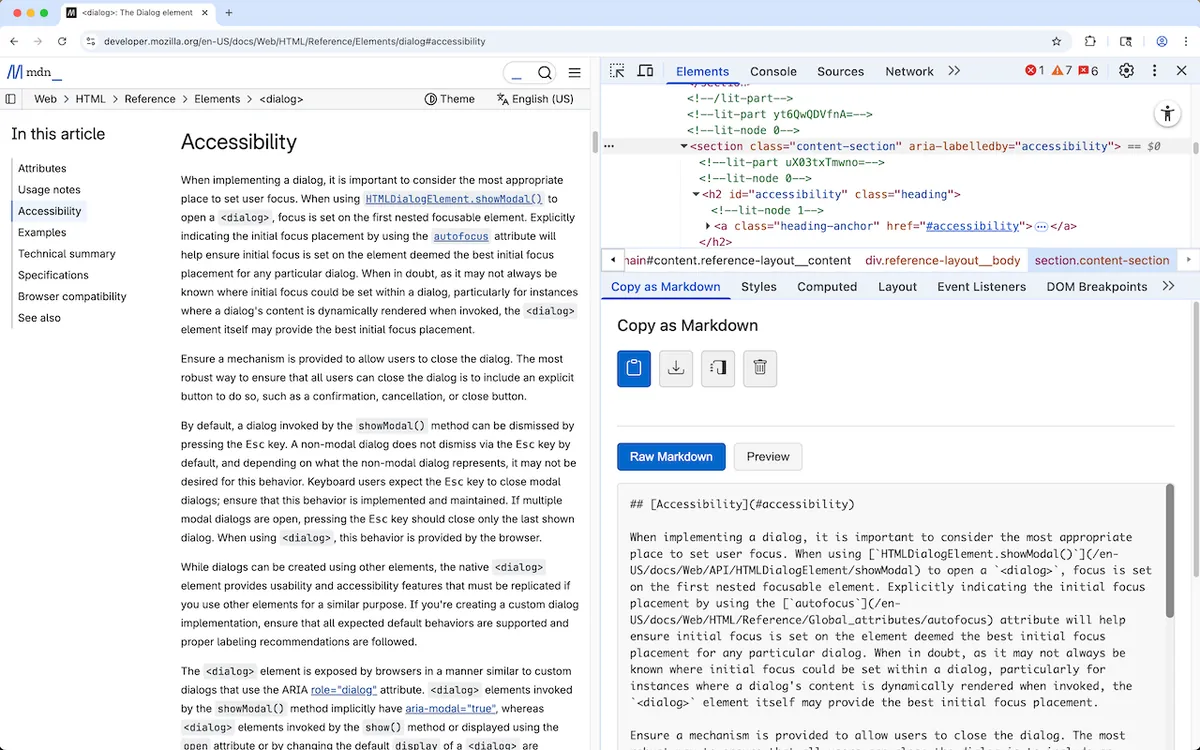Jump to Technical summary section

67,254
